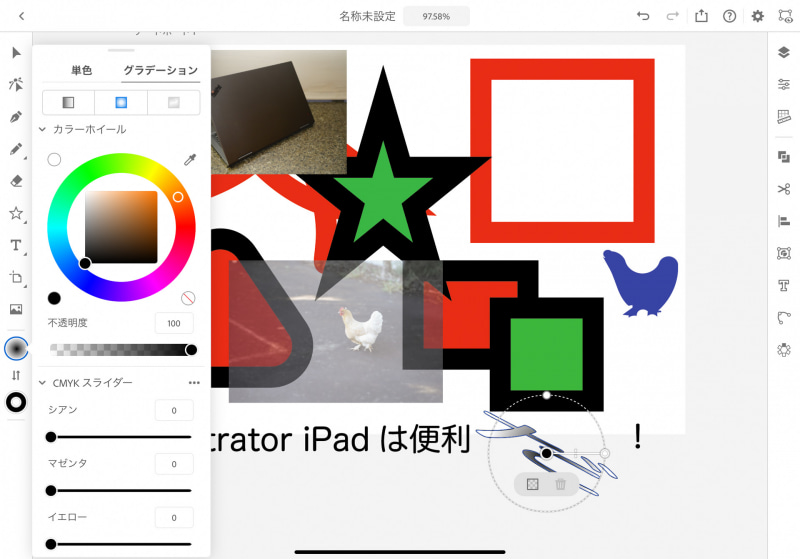Edit the 不透明度 value field
The width and height of the screenshot is (800, 559).
point(174,323)
